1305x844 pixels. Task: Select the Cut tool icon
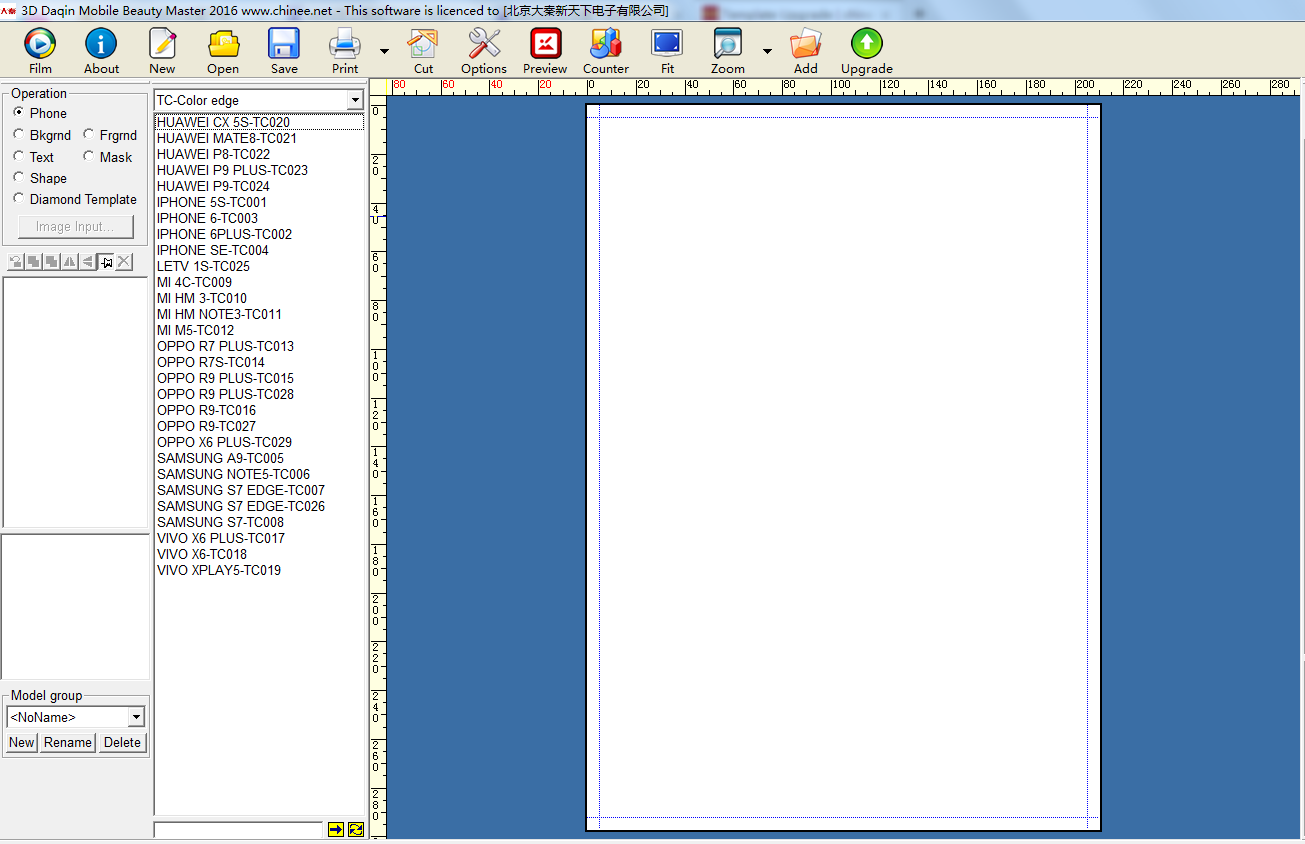(423, 44)
